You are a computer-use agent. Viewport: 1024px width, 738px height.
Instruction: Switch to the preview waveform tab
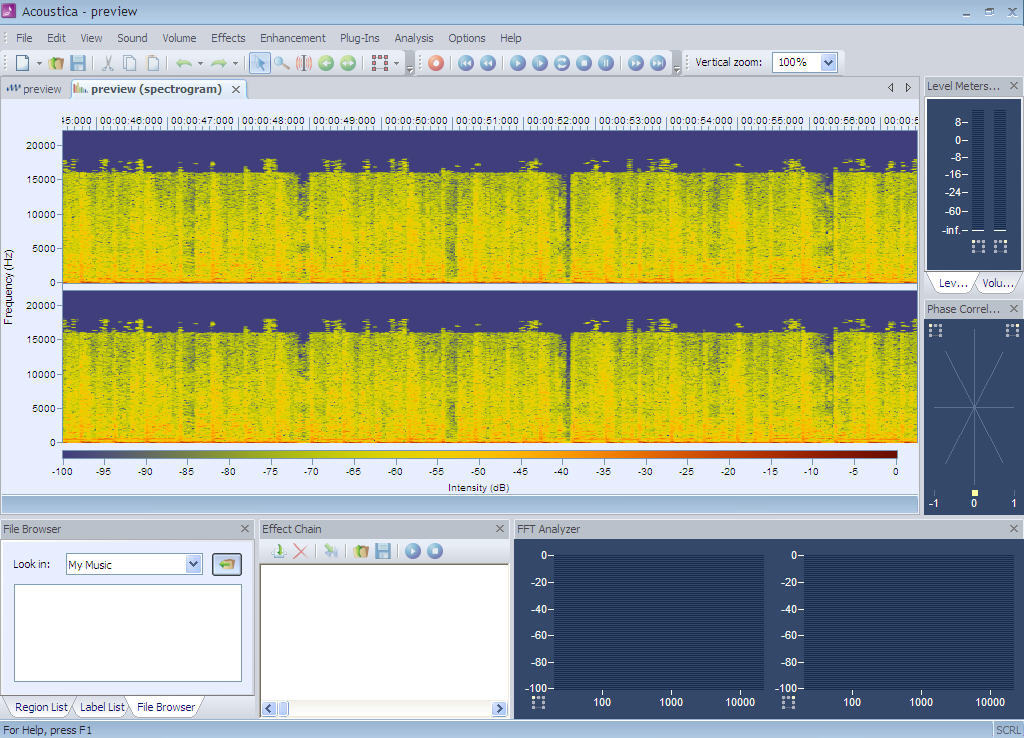pos(35,89)
